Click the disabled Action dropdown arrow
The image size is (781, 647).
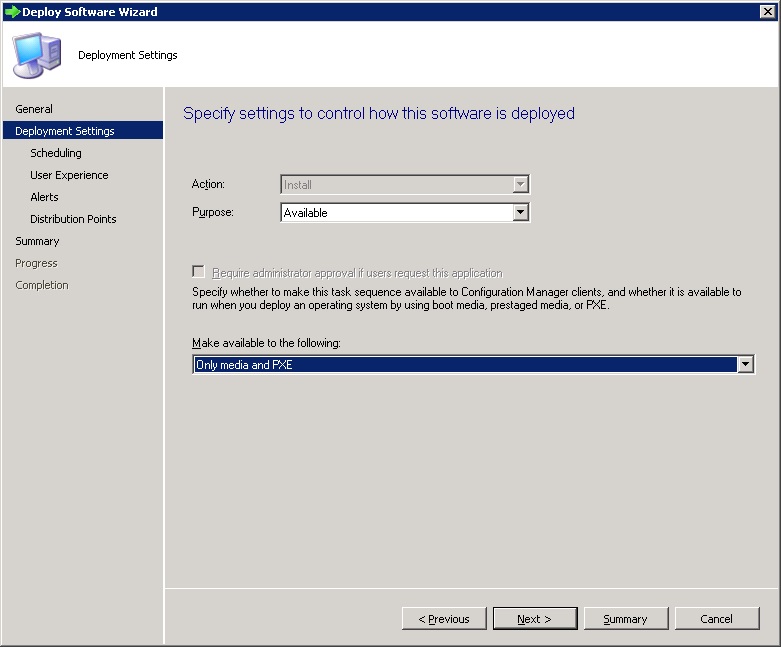tap(519, 184)
